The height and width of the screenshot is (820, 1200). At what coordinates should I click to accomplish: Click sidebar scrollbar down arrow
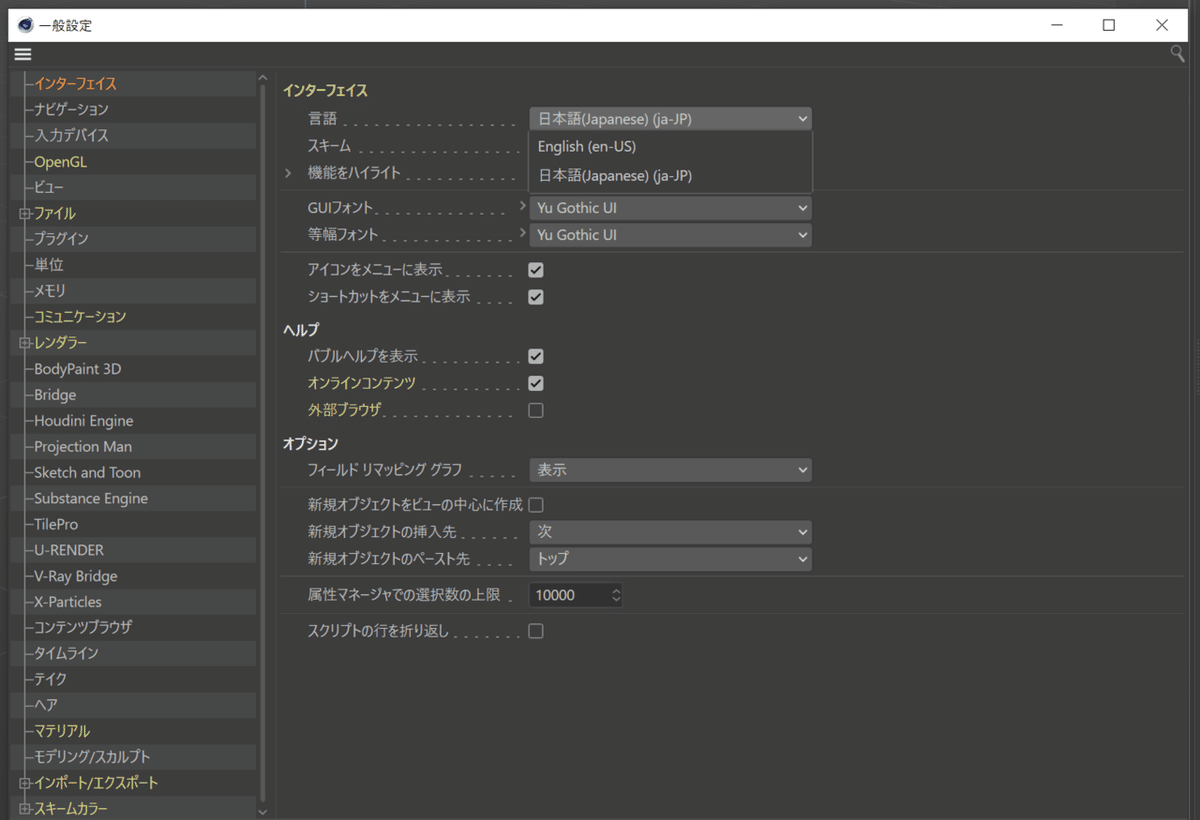click(x=263, y=812)
